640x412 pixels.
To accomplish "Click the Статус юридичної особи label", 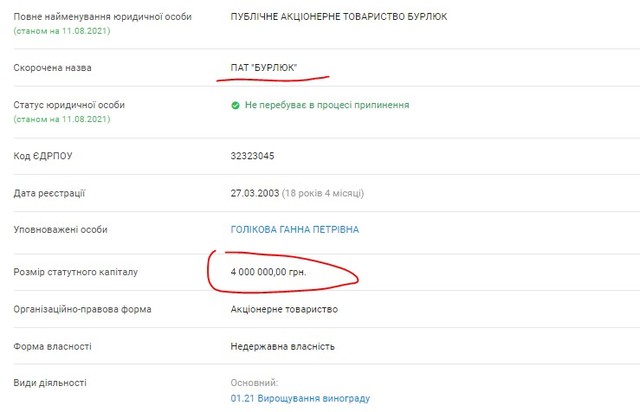I will click(69, 105).
